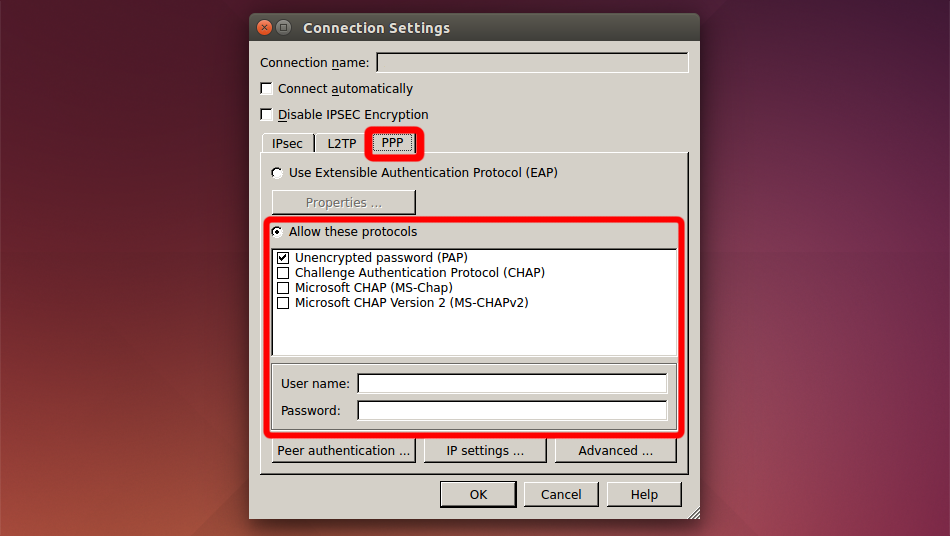Close the Connection Settings dialog window
This screenshot has width=950, height=536.
[264, 28]
